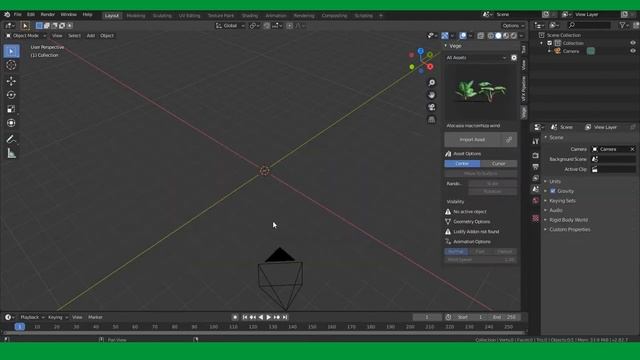Click the Wind Speed slider

[480, 260]
